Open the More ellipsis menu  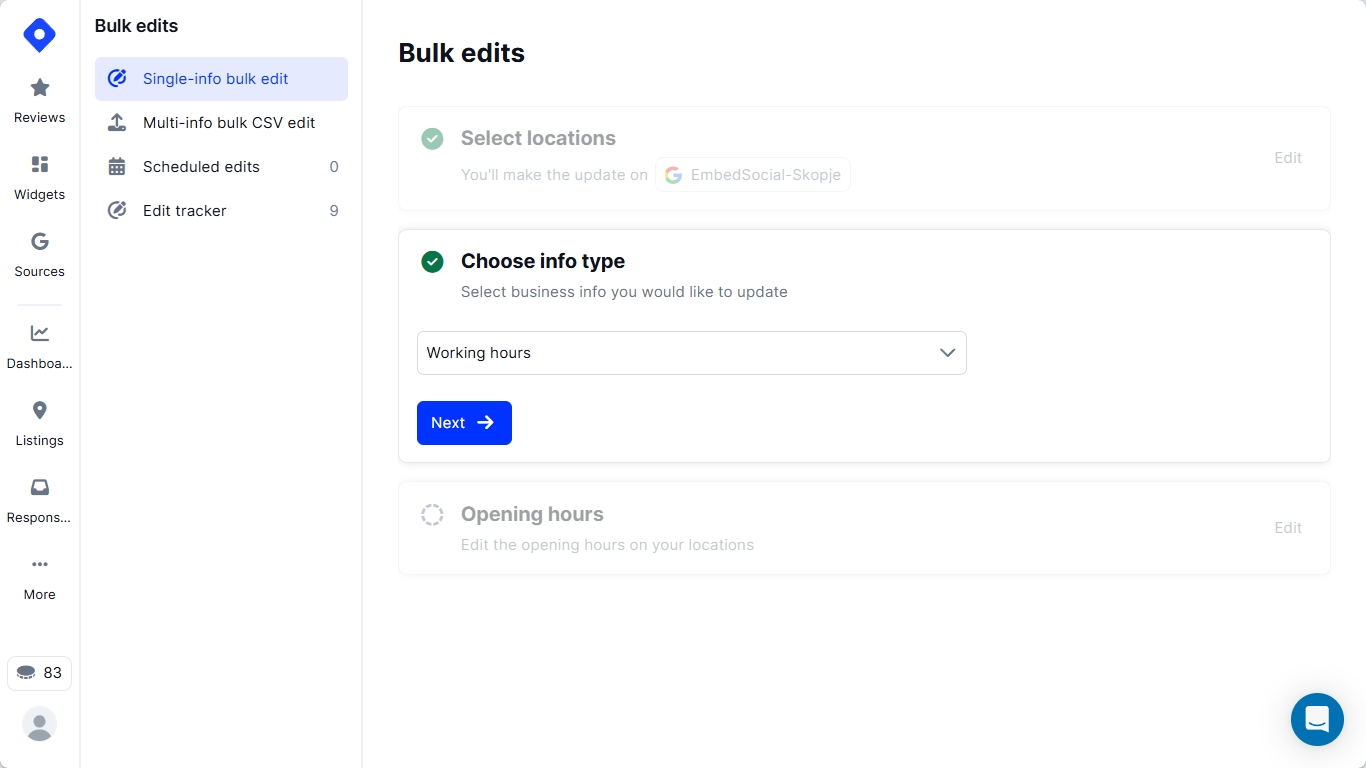tap(40, 565)
